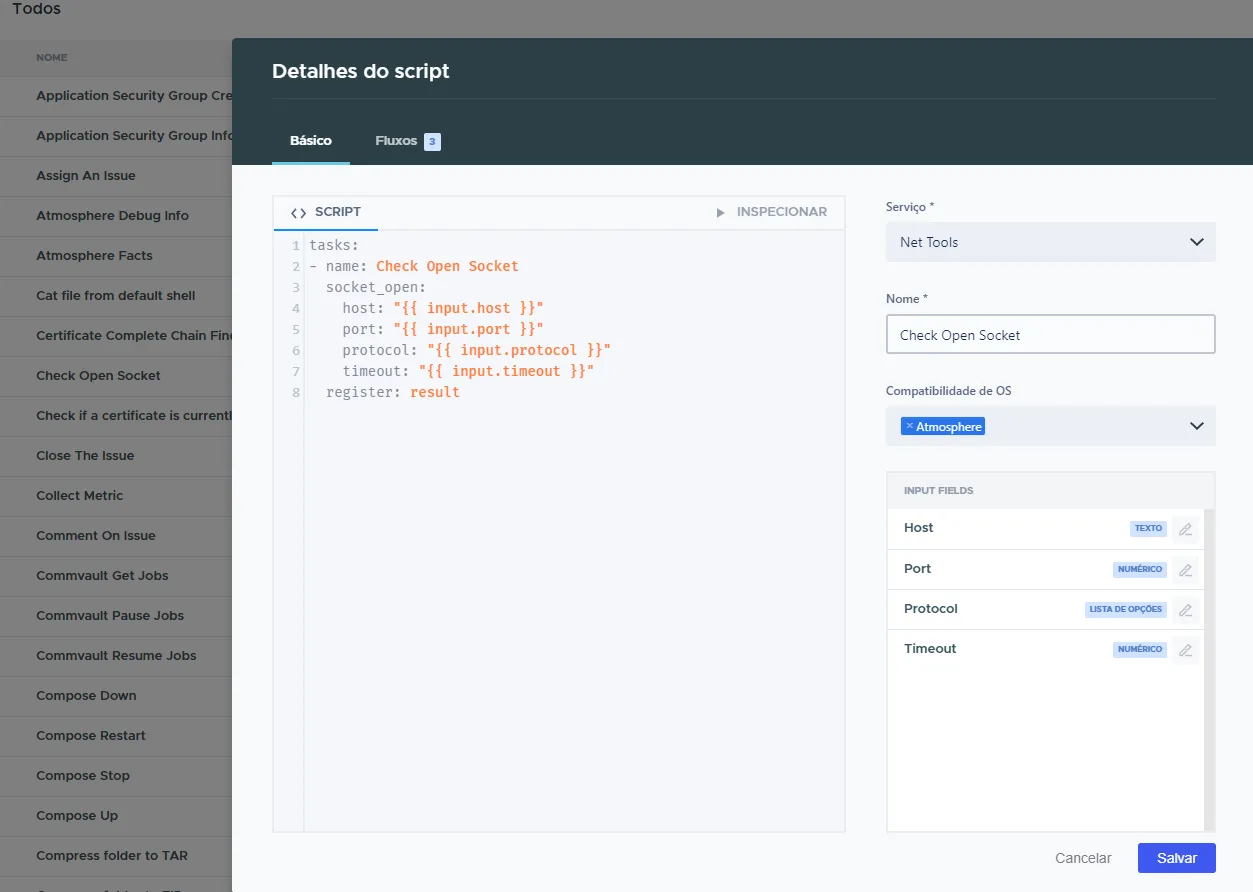
Task: Click the input fields list scrollbar
Action: pyautogui.click(x=1209, y=669)
